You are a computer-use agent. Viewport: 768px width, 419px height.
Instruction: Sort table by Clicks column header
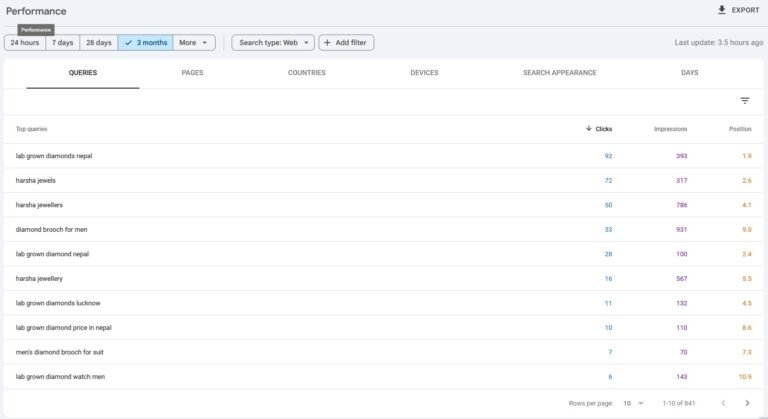pos(603,129)
